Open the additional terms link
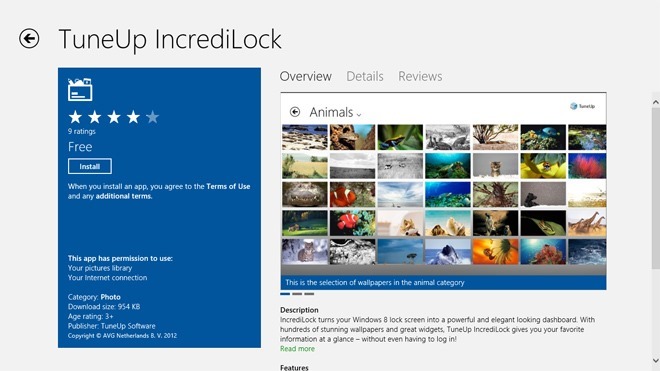Viewport: 660px width, 371px height. pos(124,196)
